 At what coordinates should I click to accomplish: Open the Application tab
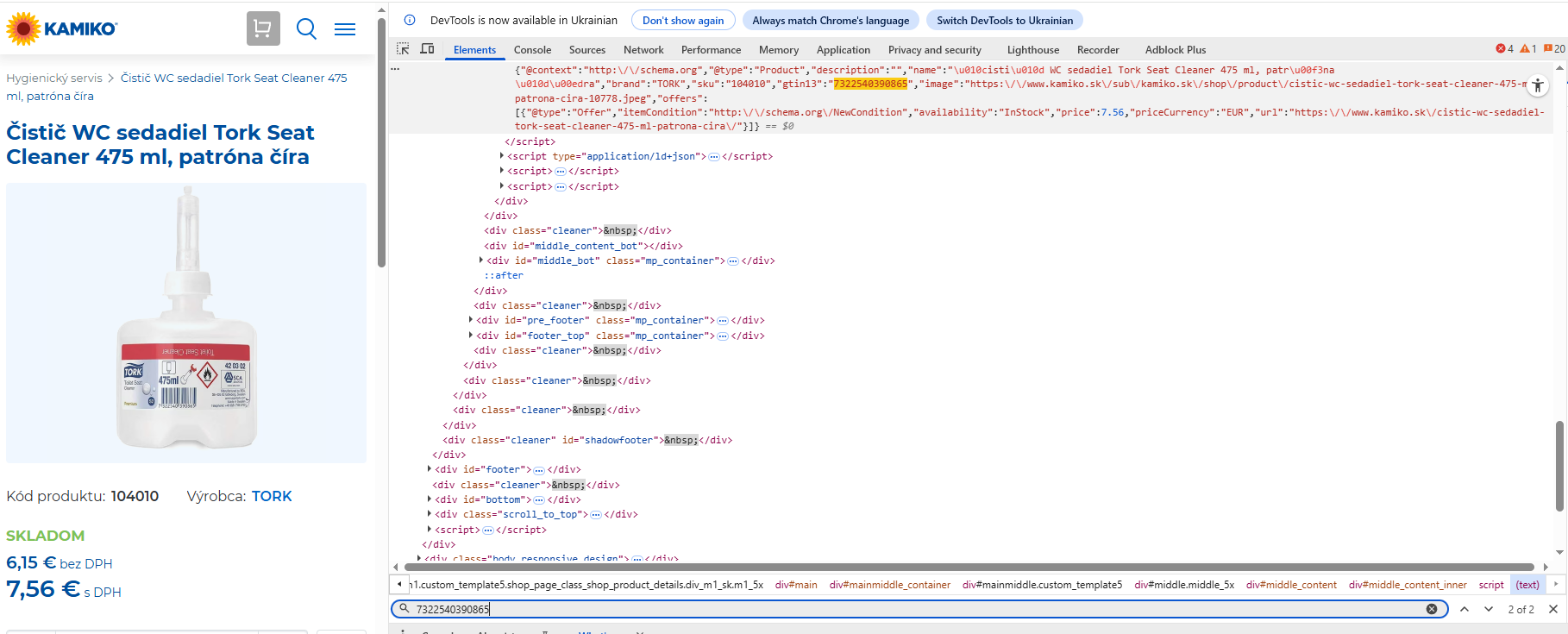844,50
